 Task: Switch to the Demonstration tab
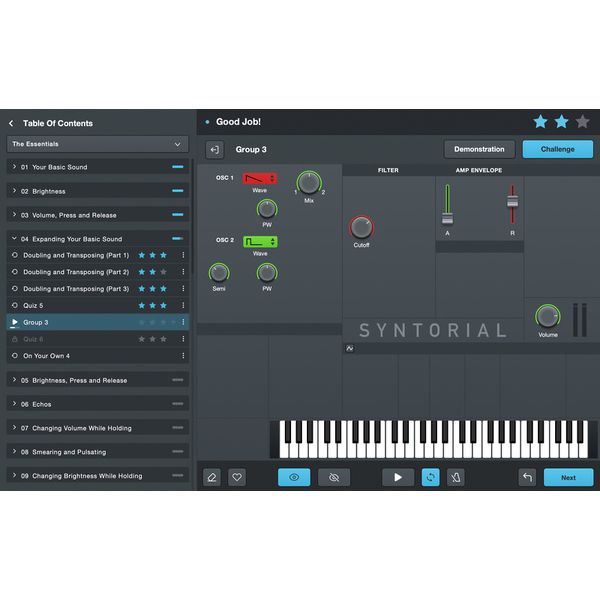479,149
